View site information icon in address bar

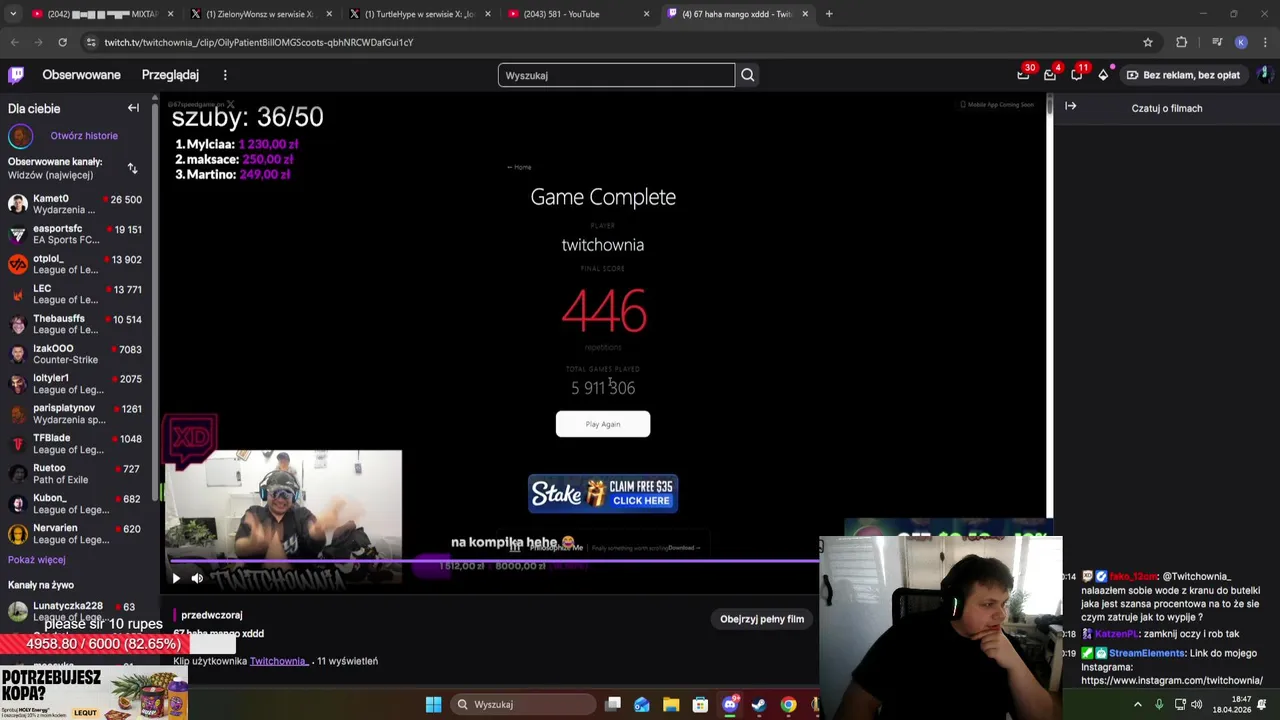click(x=91, y=42)
